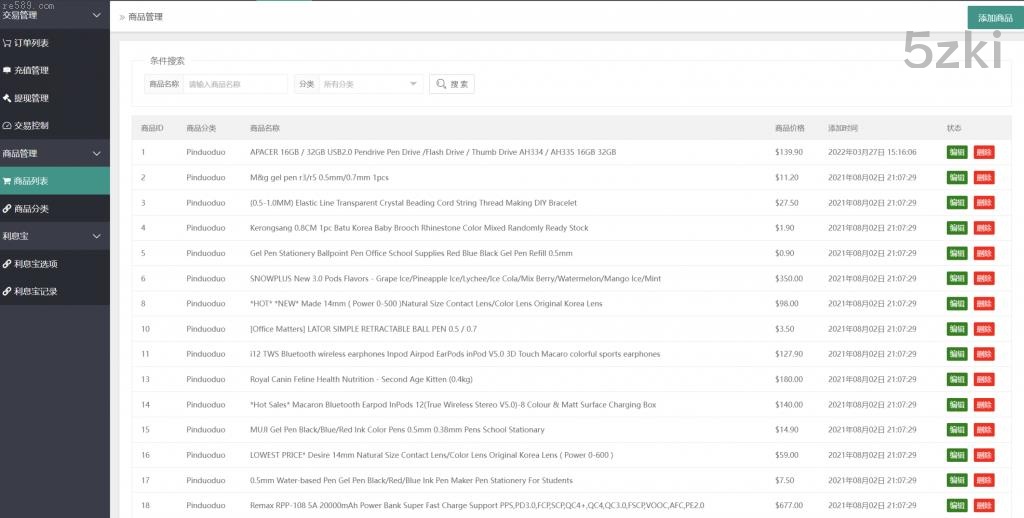
Task: Click the 商品列表 cart icon
Action: pyautogui.click(x=7, y=181)
